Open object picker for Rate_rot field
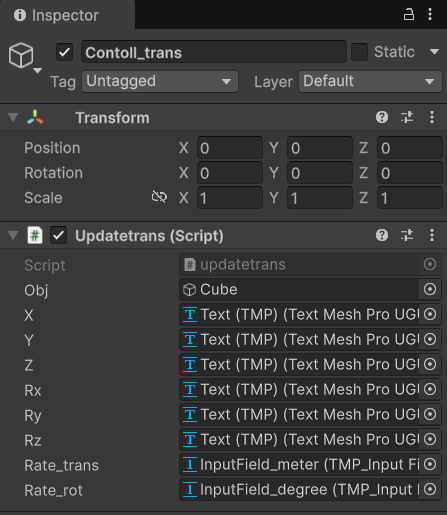 pyautogui.click(x=430, y=489)
